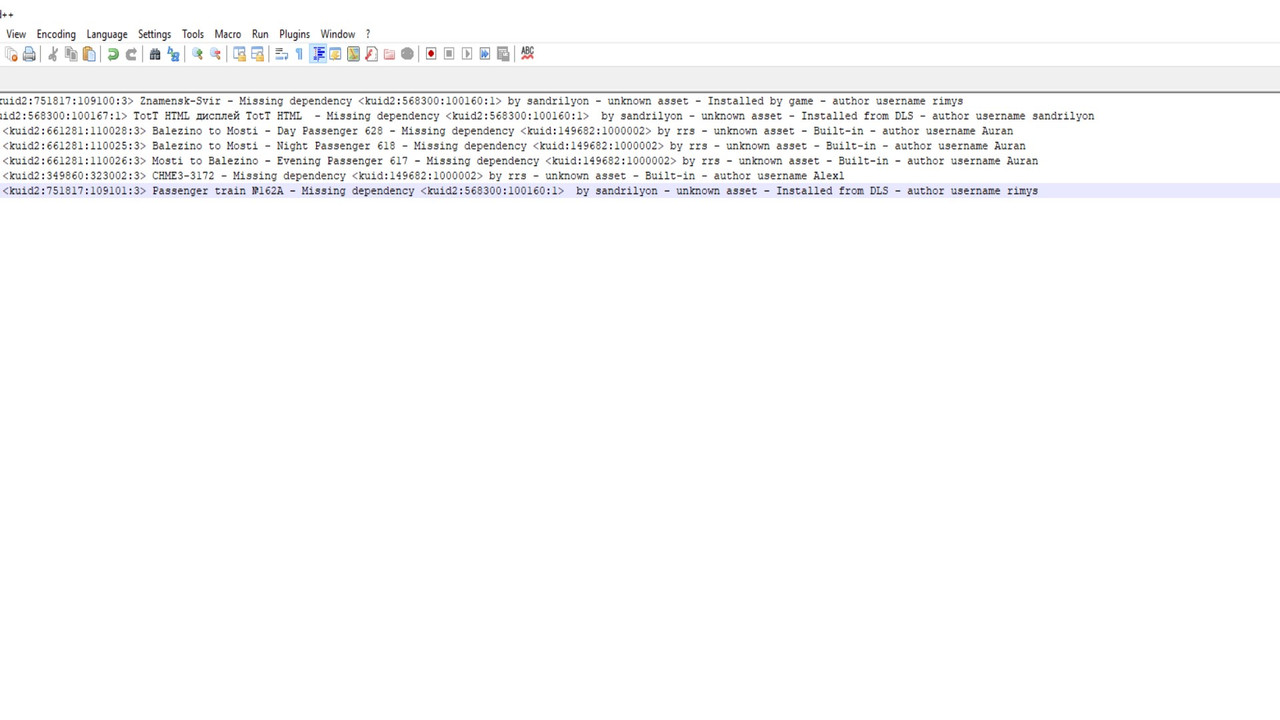Open the Macro menu
This screenshot has width=1280, height=720.
(228, 34)
